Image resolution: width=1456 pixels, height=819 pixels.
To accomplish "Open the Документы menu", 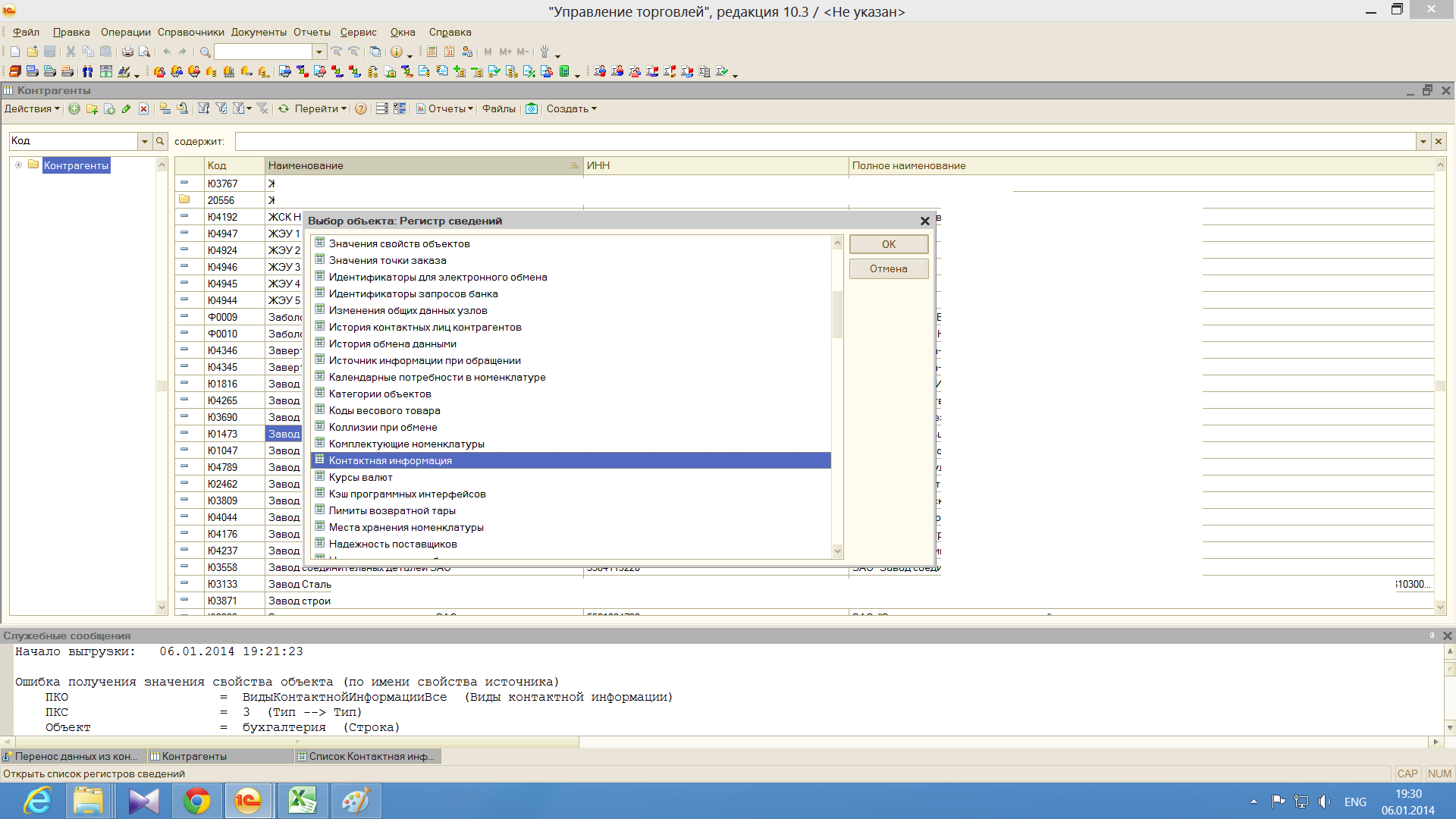I will 259,32.
